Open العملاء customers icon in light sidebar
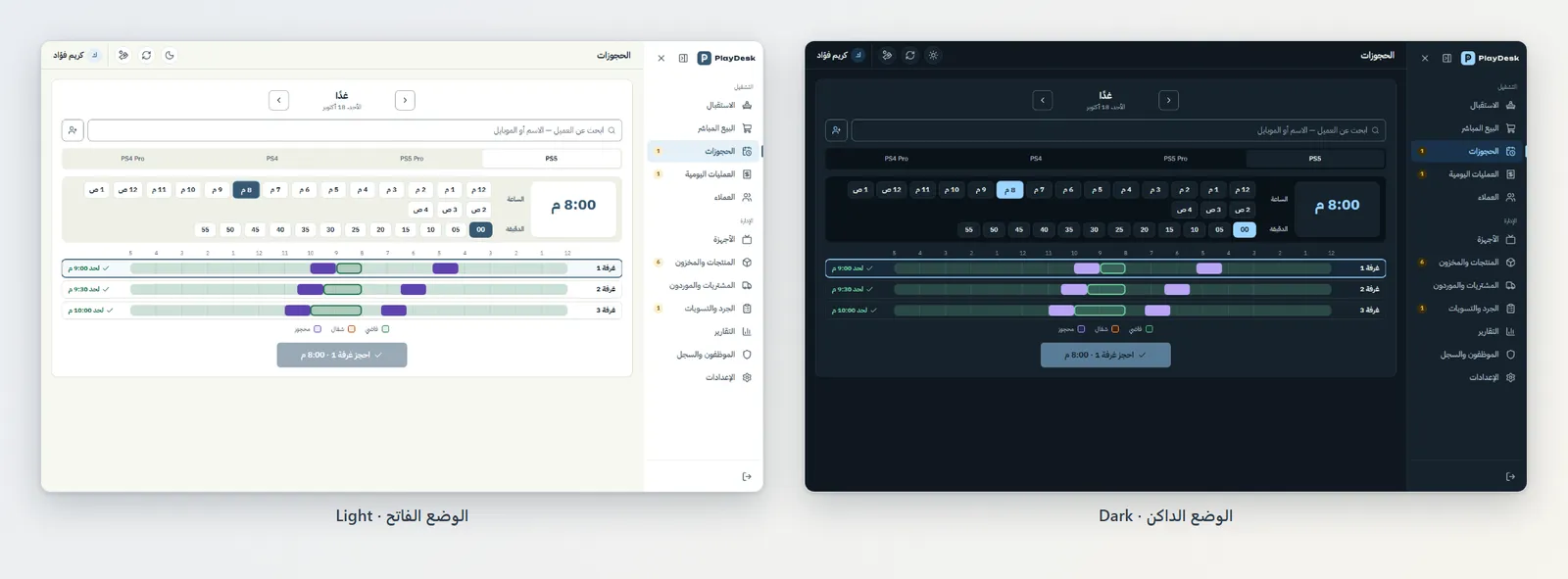This screenshot has height=579, width=1568. coord(747,197)
